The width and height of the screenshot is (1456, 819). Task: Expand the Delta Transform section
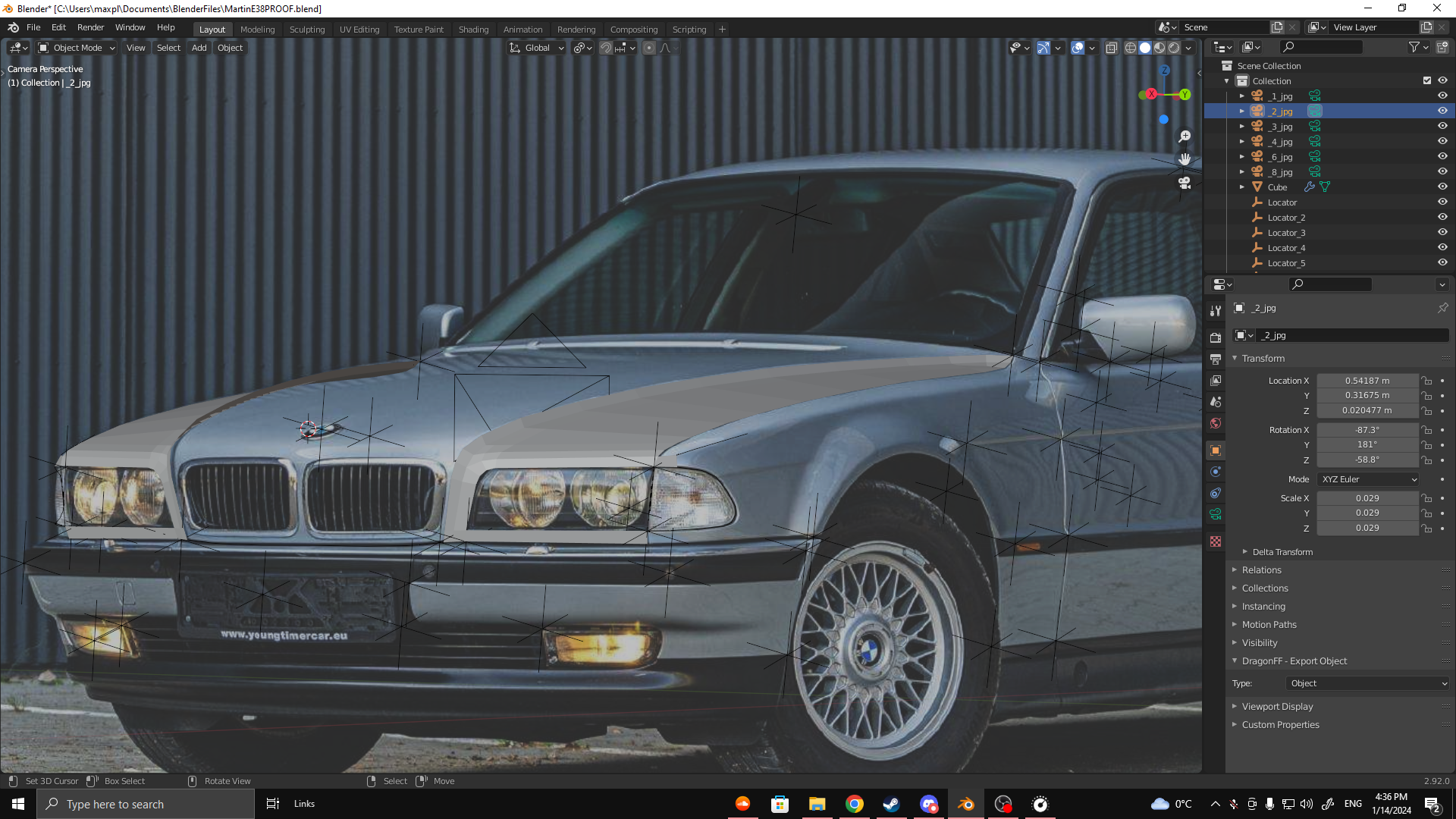click(1282, 552)
